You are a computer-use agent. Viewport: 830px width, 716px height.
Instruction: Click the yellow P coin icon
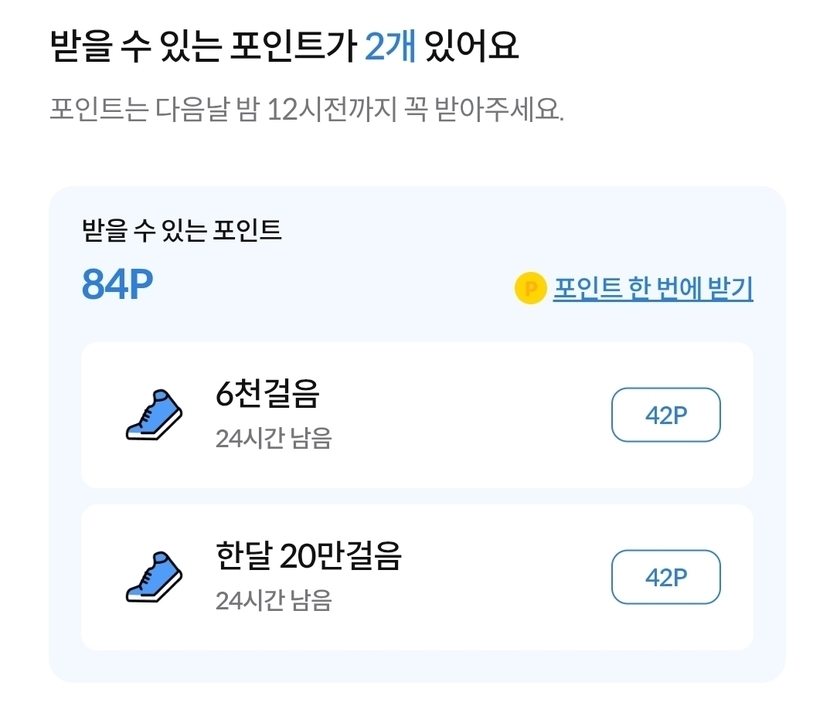click(x=529, y=289)
